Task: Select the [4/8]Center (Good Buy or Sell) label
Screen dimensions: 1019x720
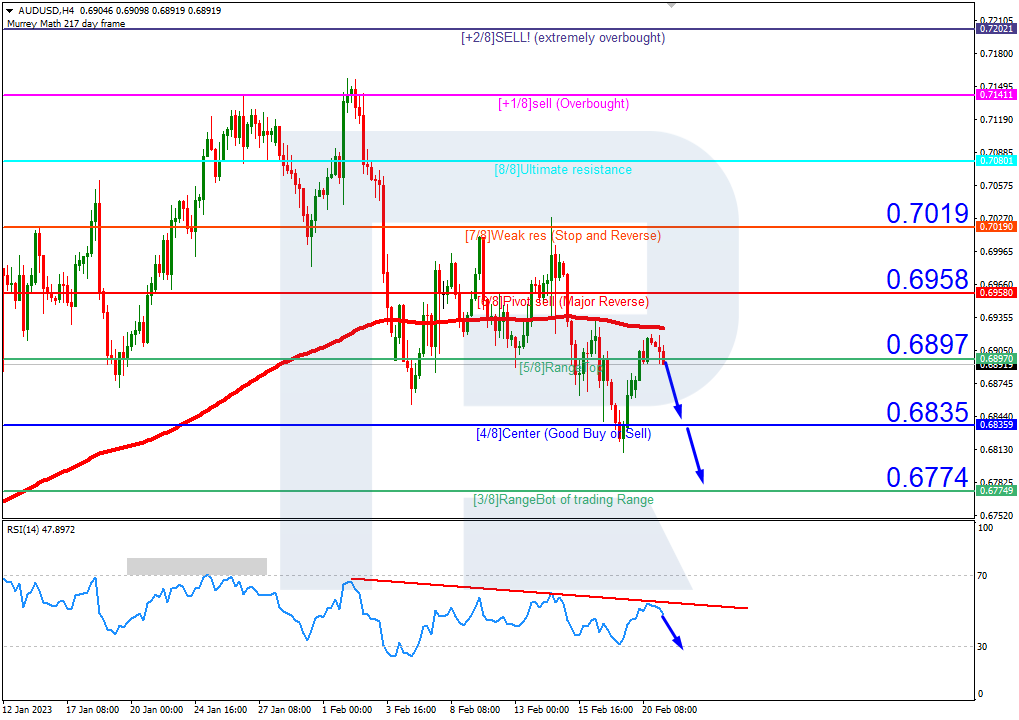Action: point(563,434)
